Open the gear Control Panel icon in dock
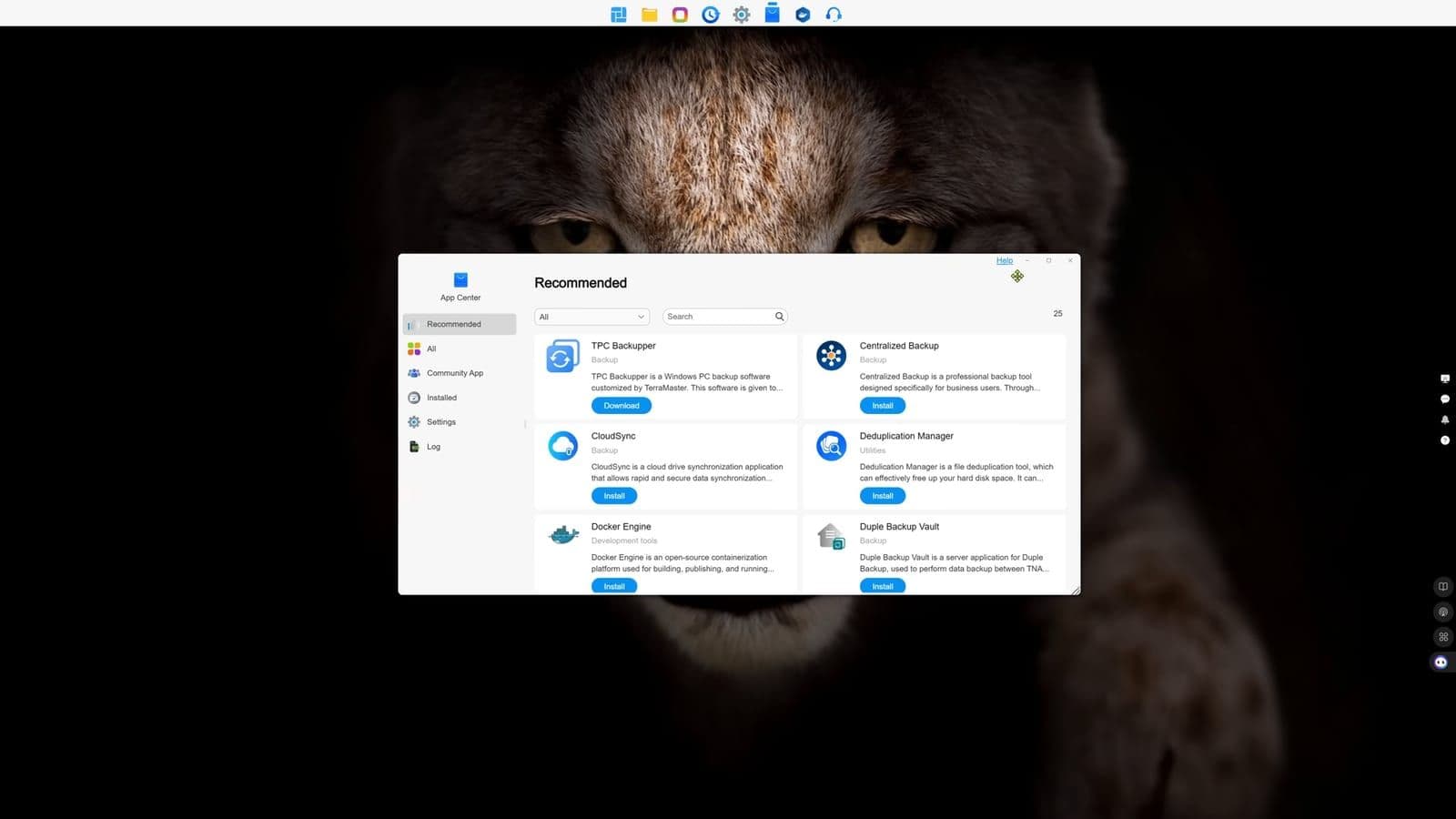 [742, 15]
